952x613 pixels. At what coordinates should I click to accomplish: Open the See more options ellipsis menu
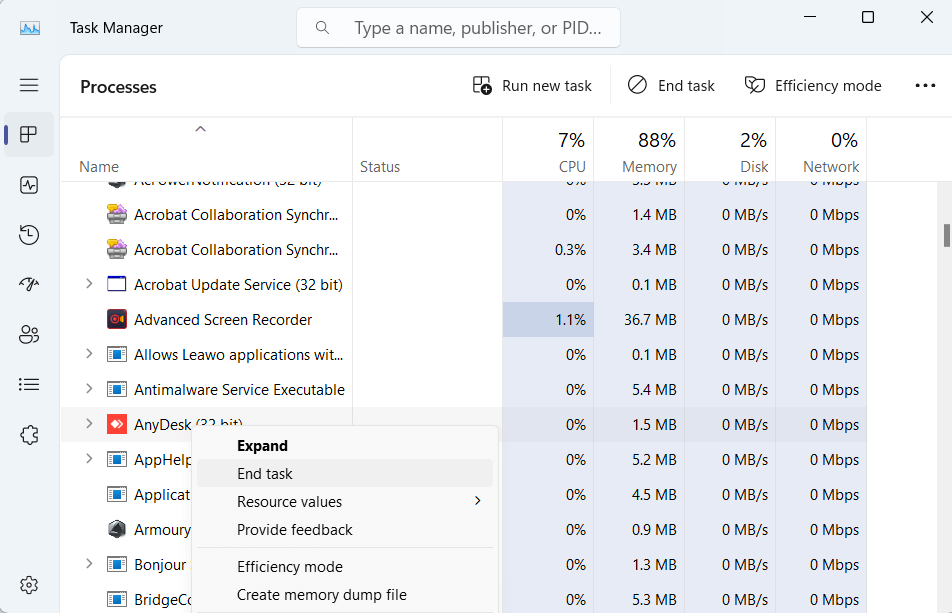click(925, 86)
